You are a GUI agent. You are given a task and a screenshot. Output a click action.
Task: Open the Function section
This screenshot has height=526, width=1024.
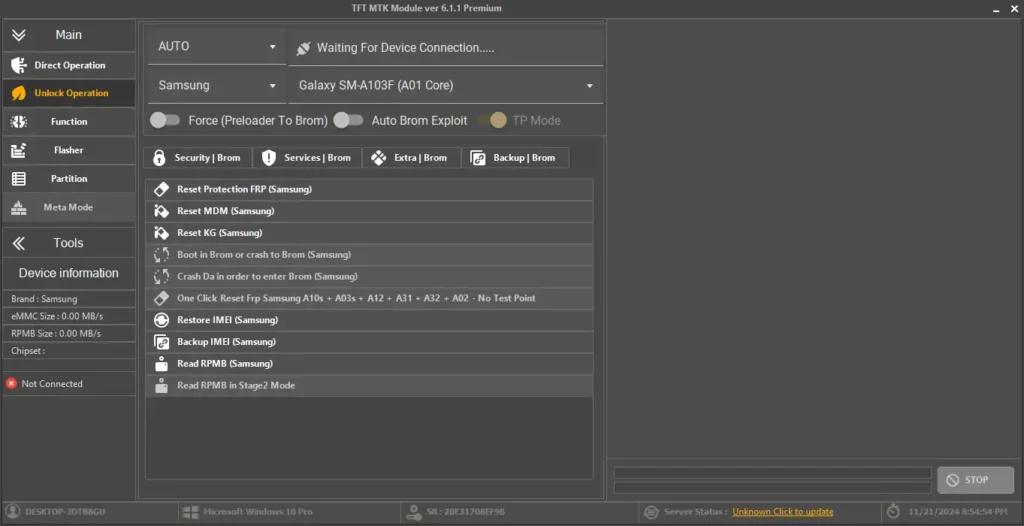[x=69, y=122]
